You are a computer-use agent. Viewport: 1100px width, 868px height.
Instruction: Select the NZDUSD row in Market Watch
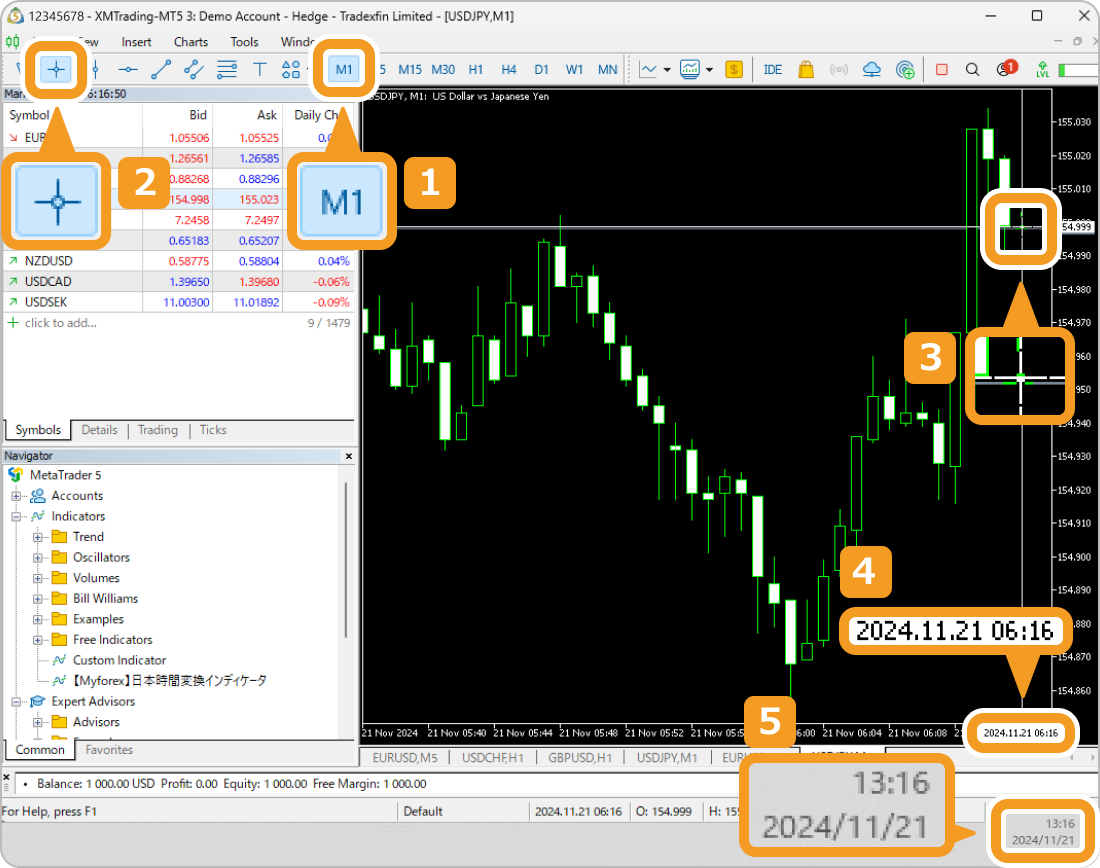point(179,261)
